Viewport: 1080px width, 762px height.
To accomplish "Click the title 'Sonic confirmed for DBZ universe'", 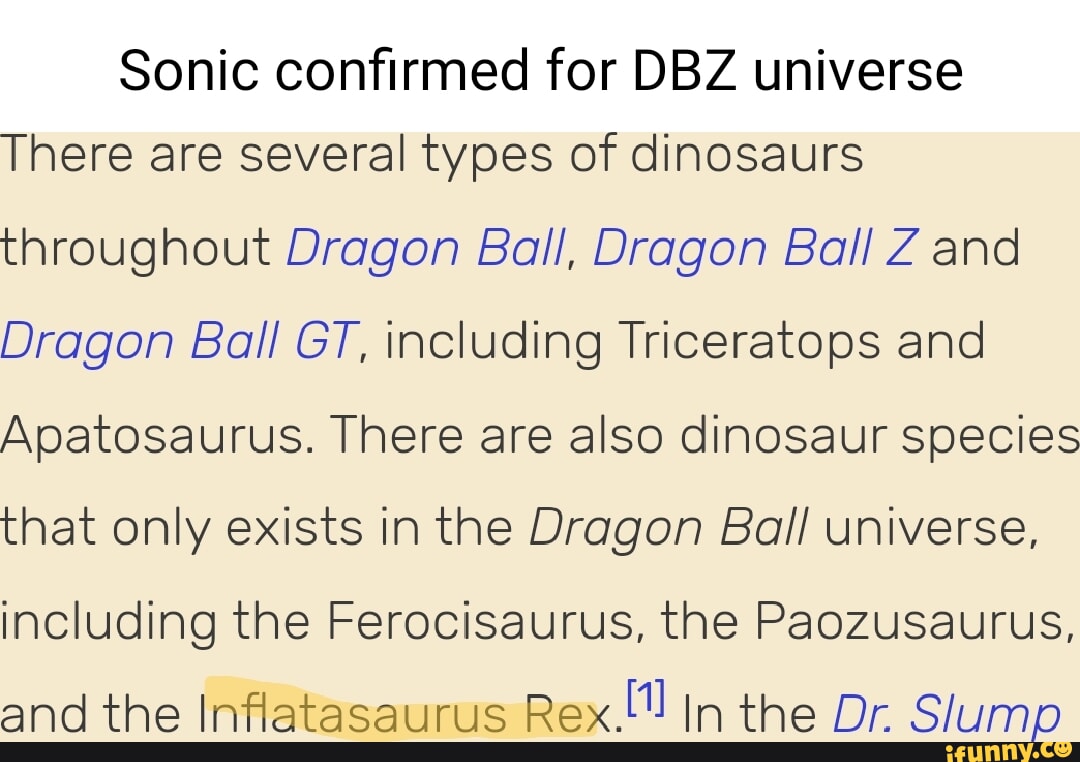I will click(541, 70).
